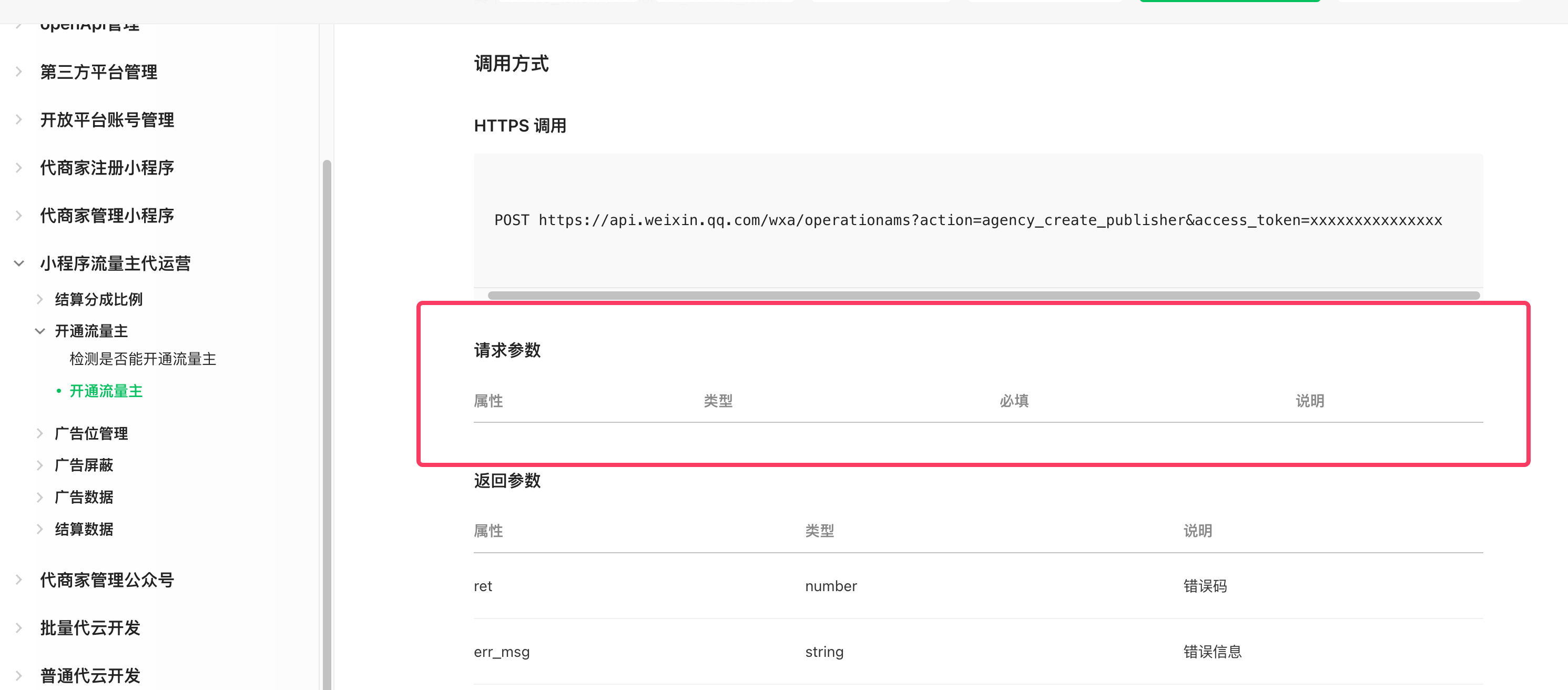Open the 广告屏蔽 menu entry

click(x=84, y=465)
